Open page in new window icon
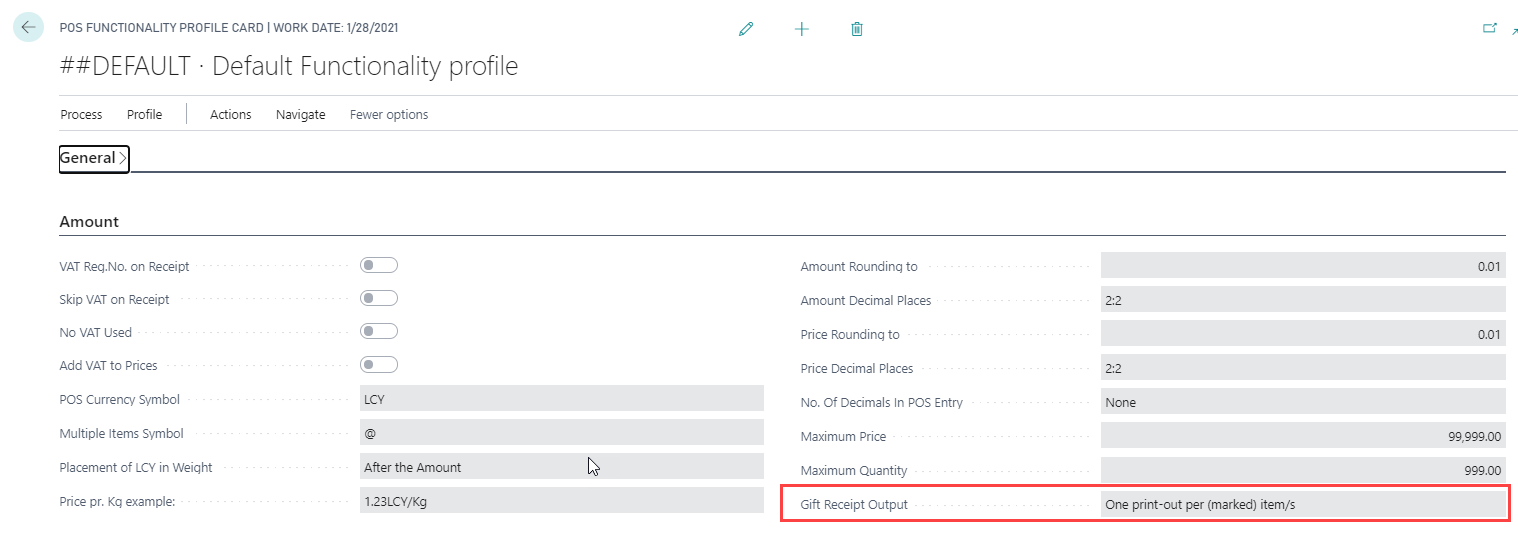 click(x=1489, y=28)
